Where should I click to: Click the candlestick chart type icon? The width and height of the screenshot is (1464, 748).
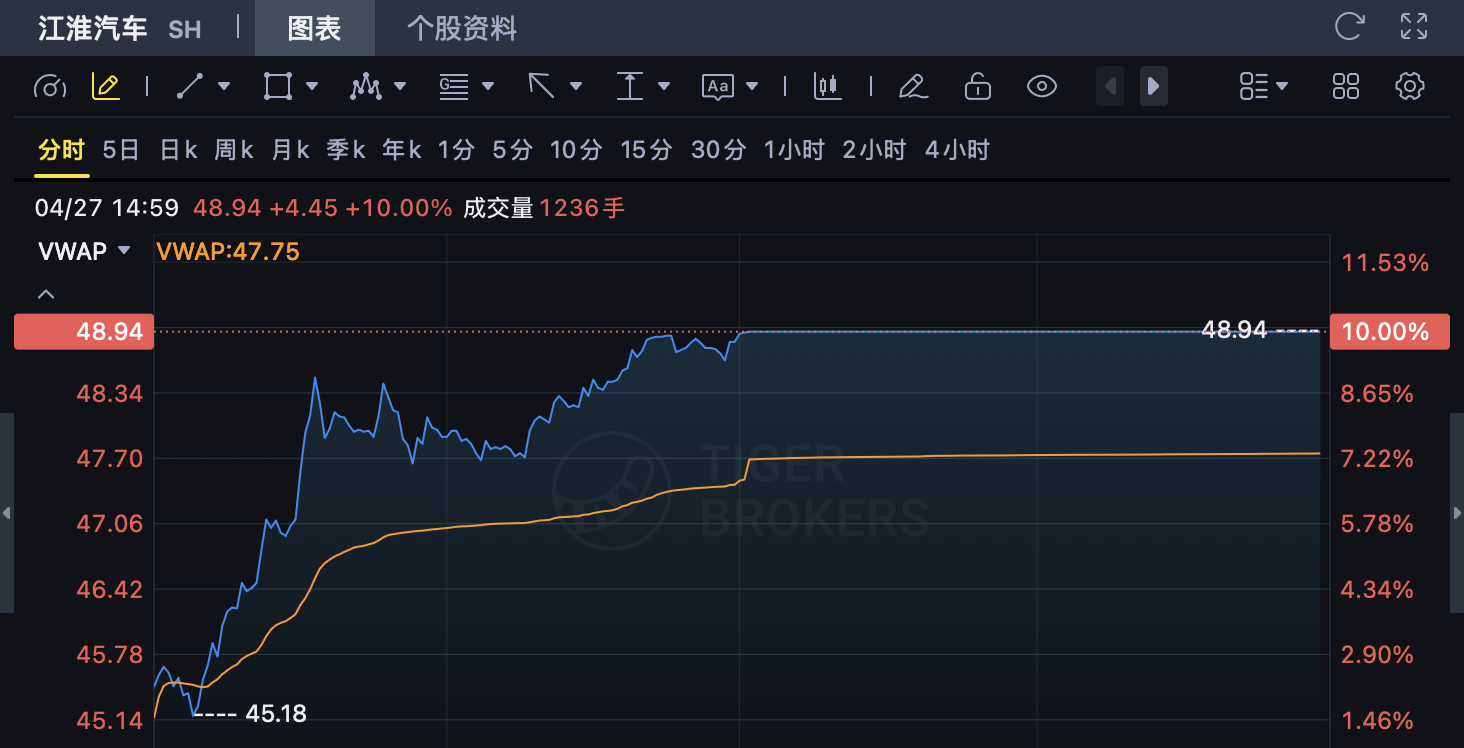(827, 87)
